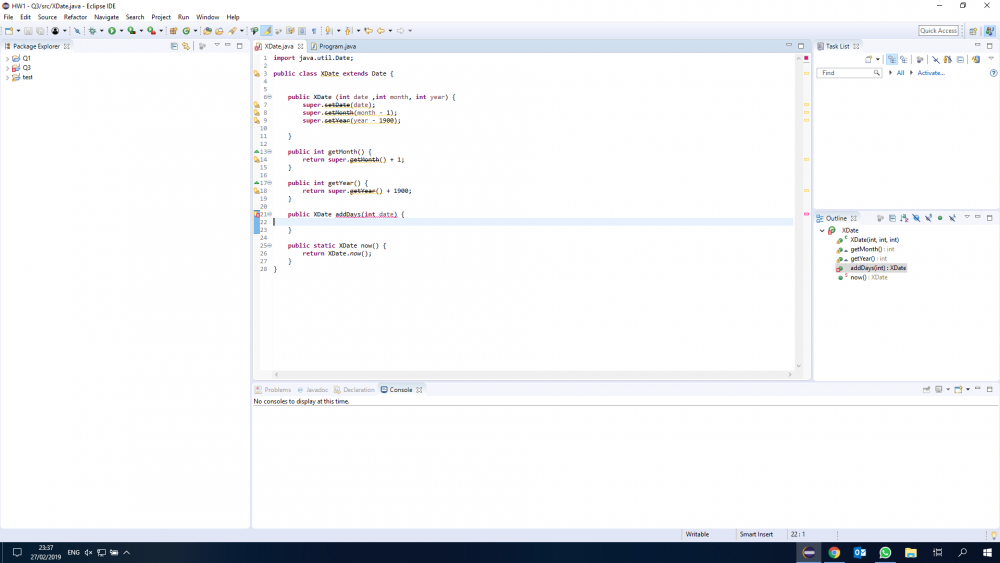Toggle Show Whitespace Characters pilcrow icon
Image resolution: width=1000 pixels, height=563 pixels.
point(314,31)
